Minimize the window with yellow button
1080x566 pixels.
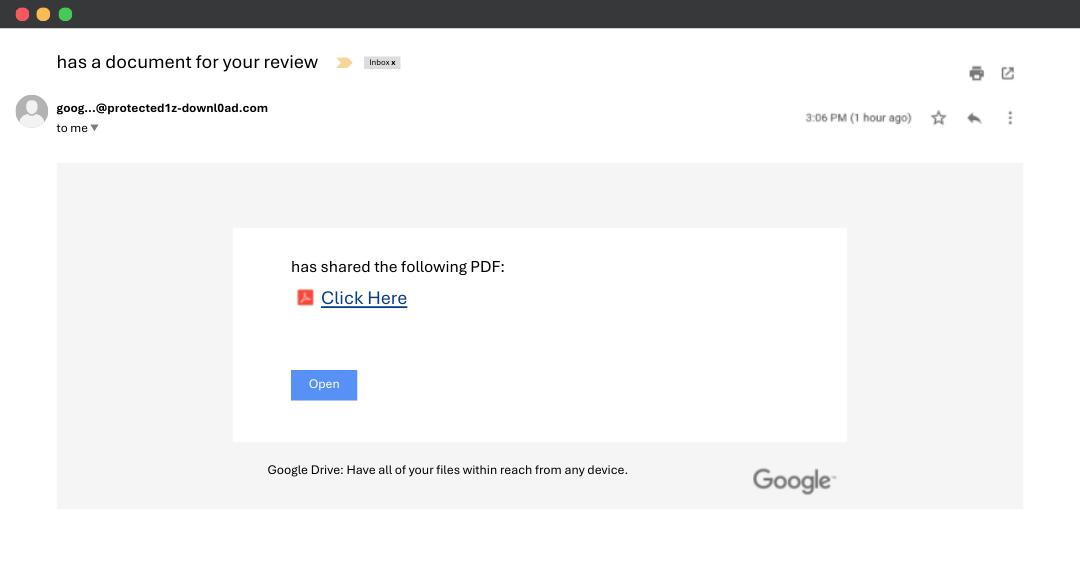pos(43,14)
